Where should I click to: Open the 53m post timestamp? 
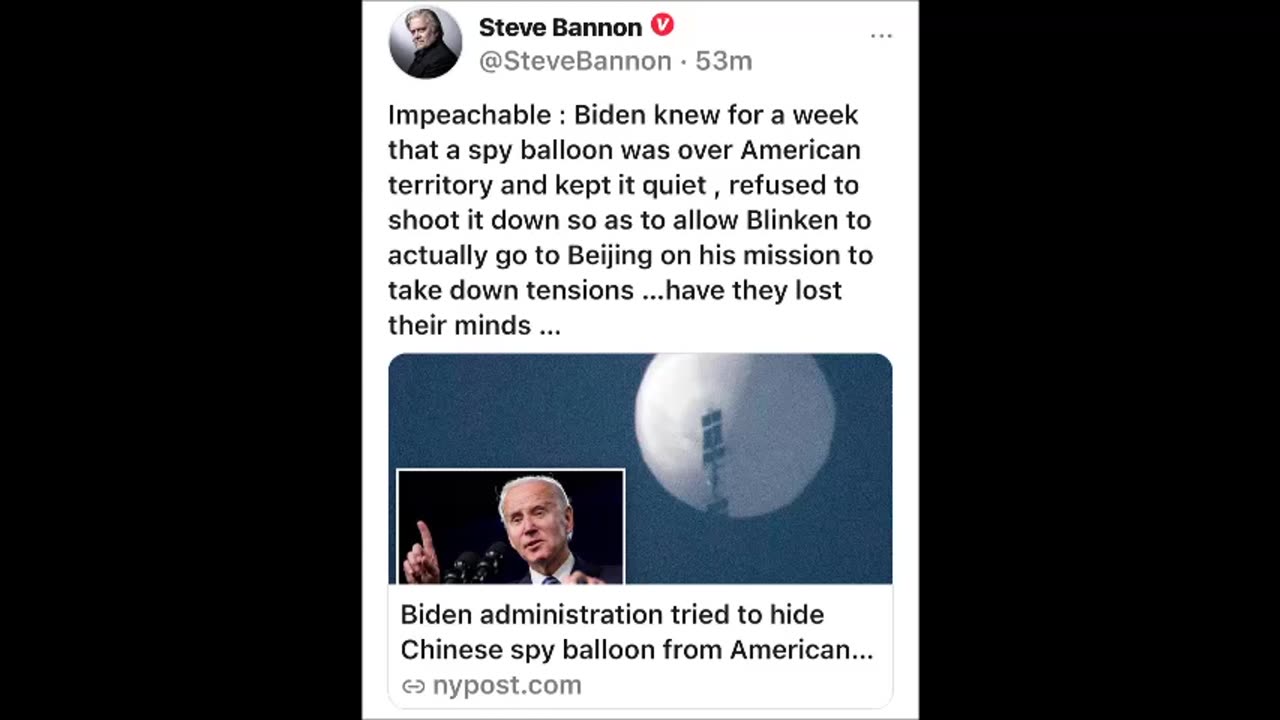723,61
